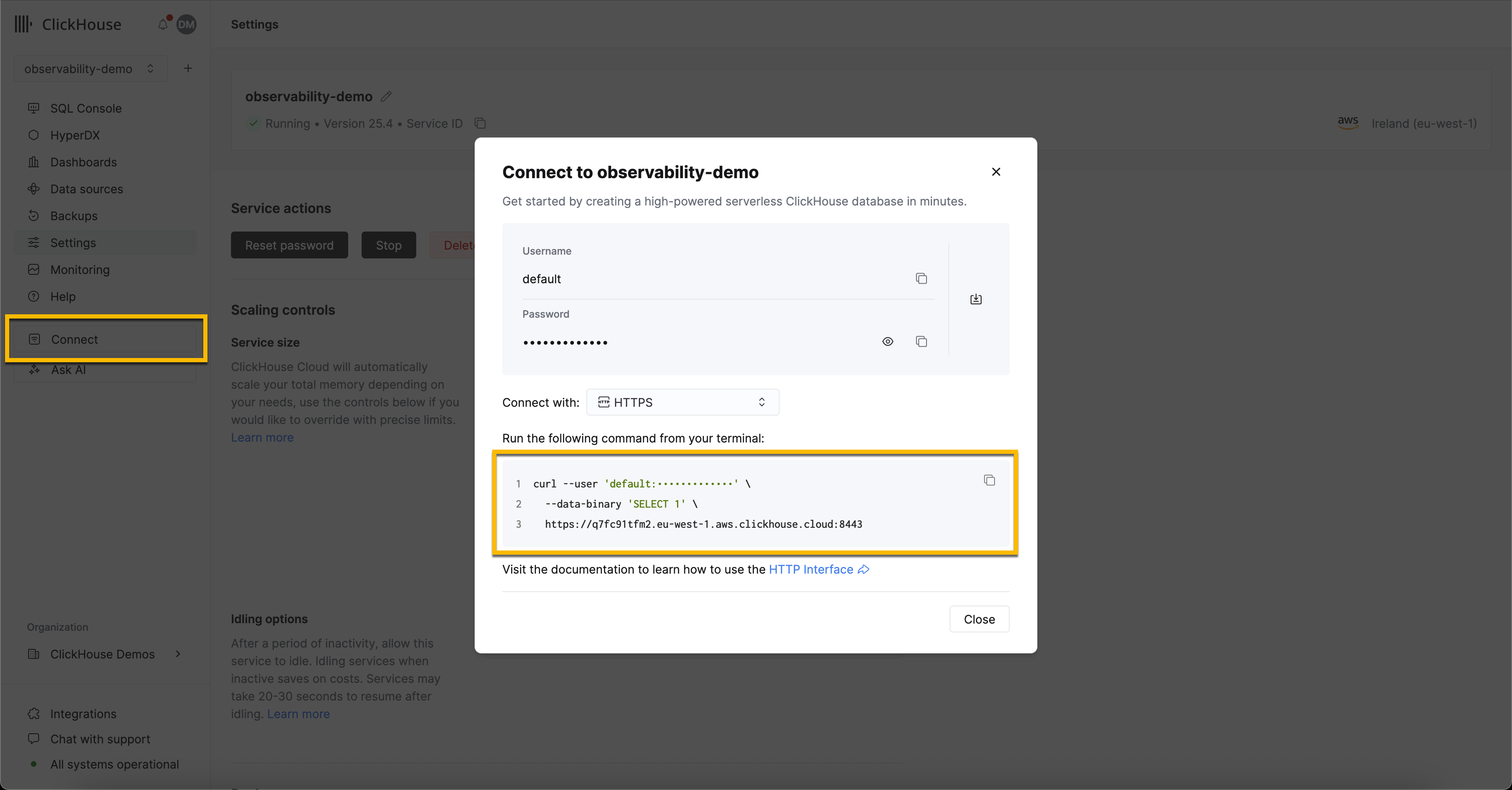1512x790 pixels.
Task: Close the connect dialog
Action: pos(995,171)
